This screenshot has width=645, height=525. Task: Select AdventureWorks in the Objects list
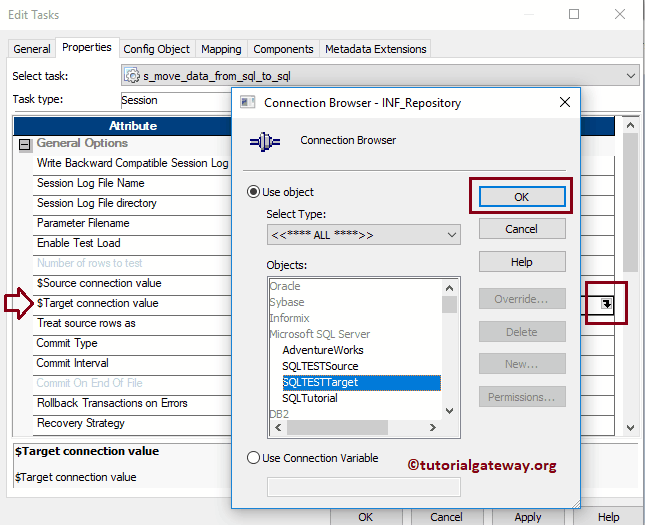click(323, 350)
